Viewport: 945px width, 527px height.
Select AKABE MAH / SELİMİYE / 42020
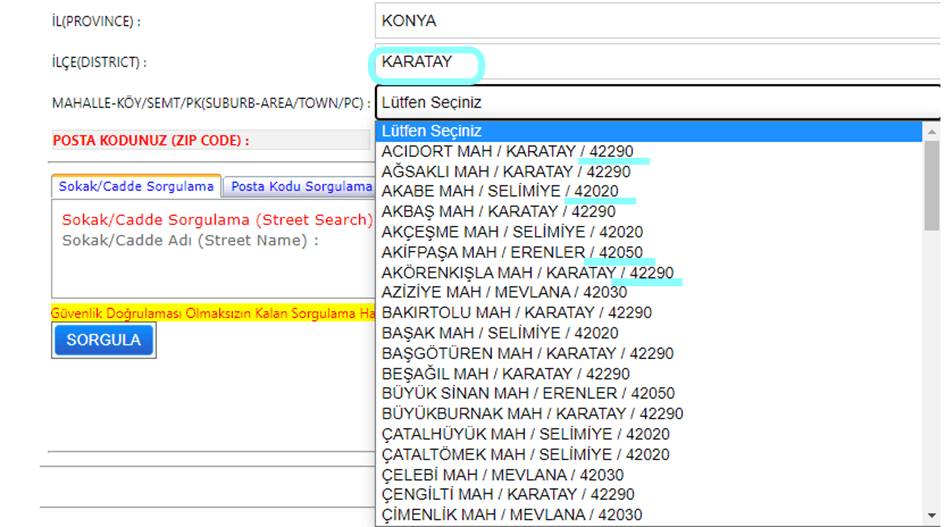pos(500,191)
